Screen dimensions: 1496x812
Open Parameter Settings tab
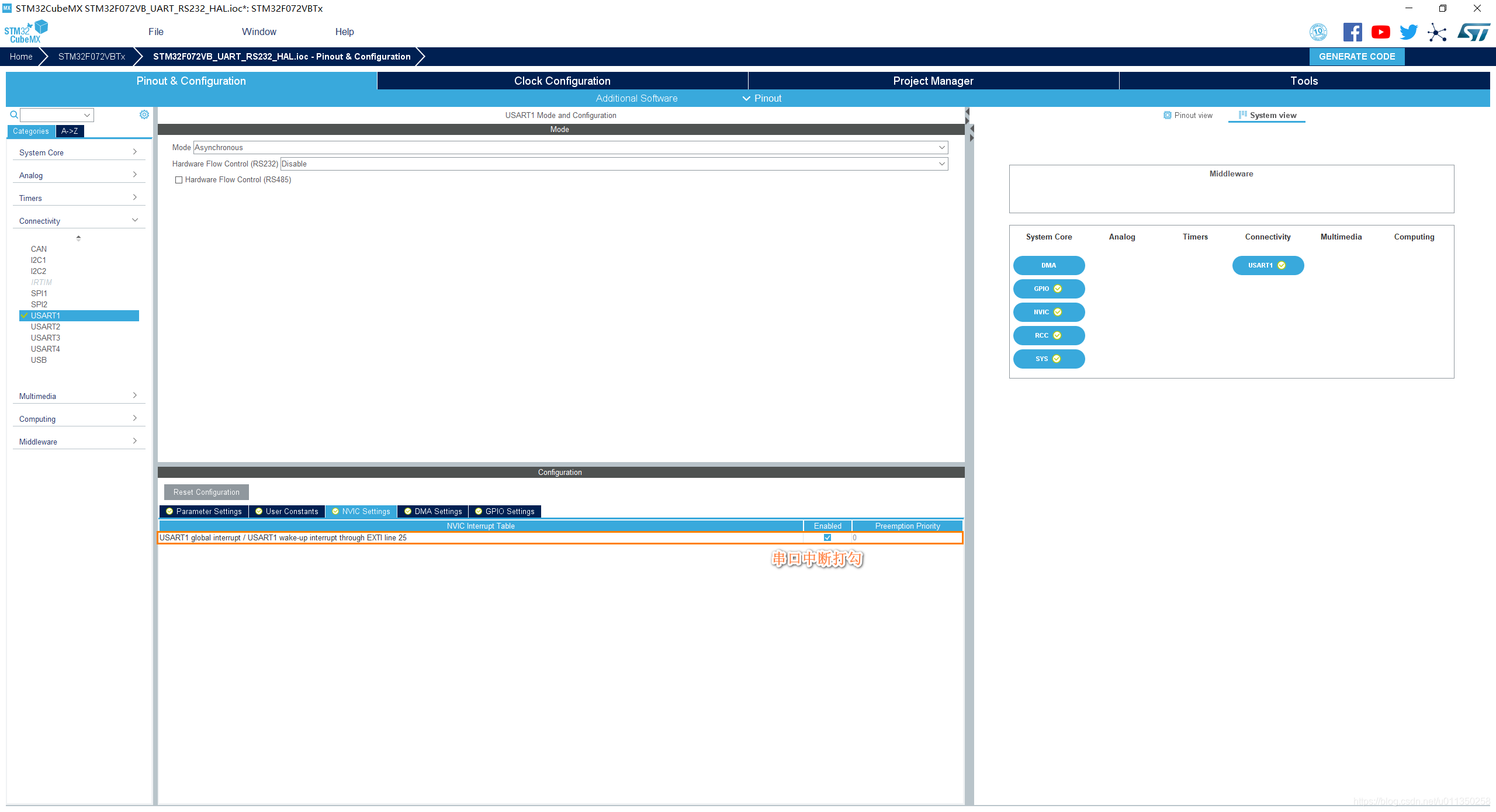pyautogui.click(x=204, y=511)
